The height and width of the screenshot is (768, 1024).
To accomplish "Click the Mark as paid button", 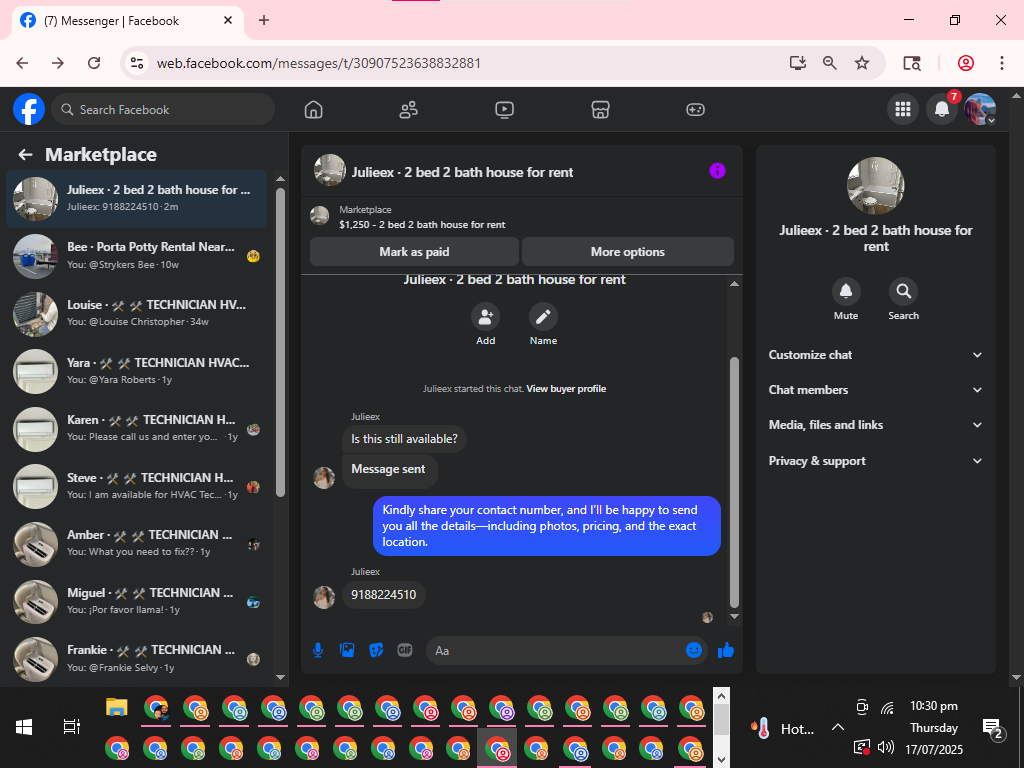I will (x=414, y=252).
